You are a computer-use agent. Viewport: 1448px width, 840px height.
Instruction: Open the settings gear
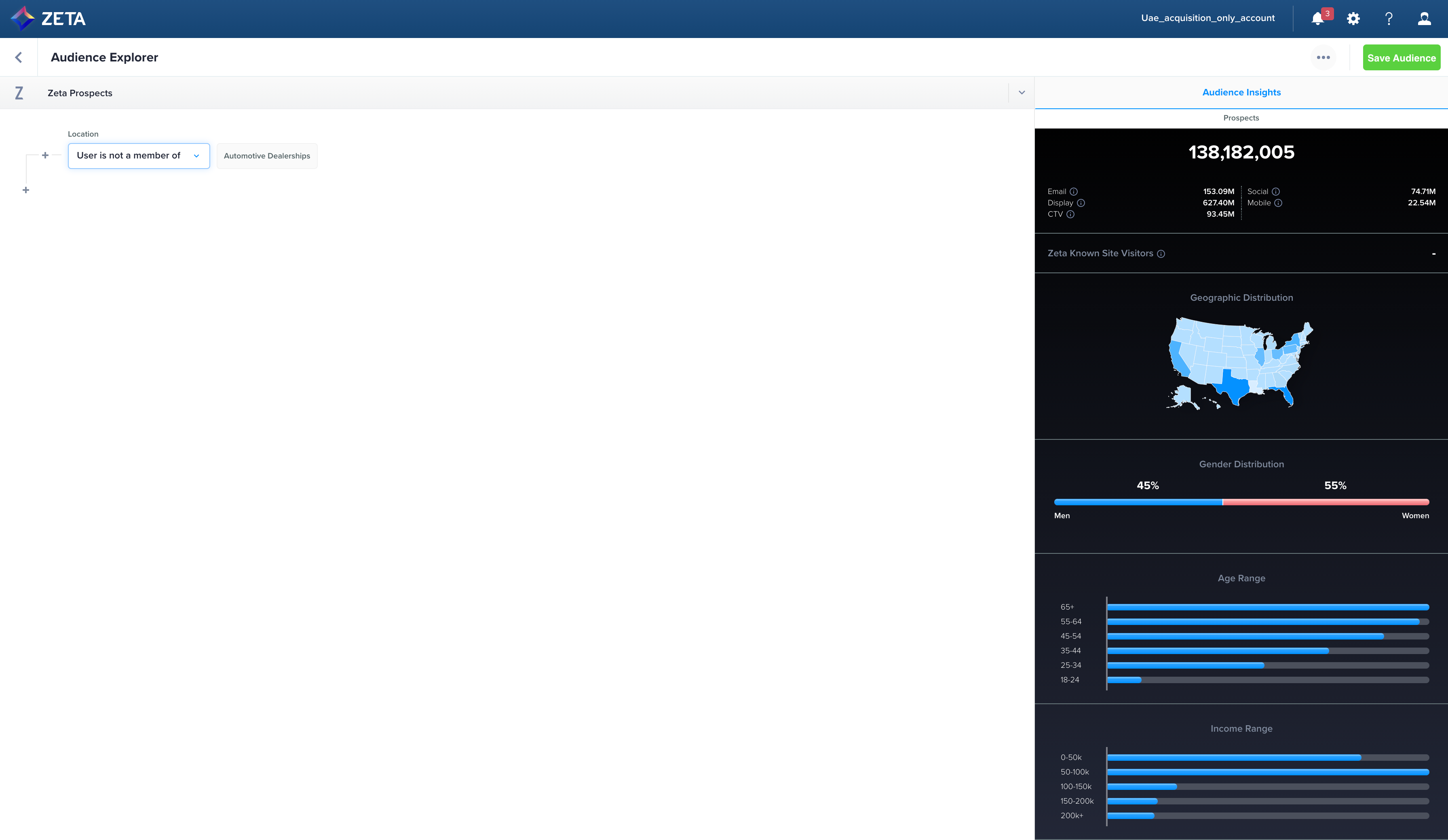[x=1353, y=19]
